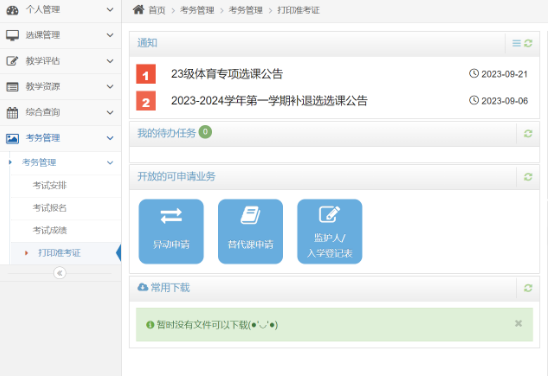Screen dimensions: 549x384
Task: Open the 通知 list menu icon
Action: 516,43
